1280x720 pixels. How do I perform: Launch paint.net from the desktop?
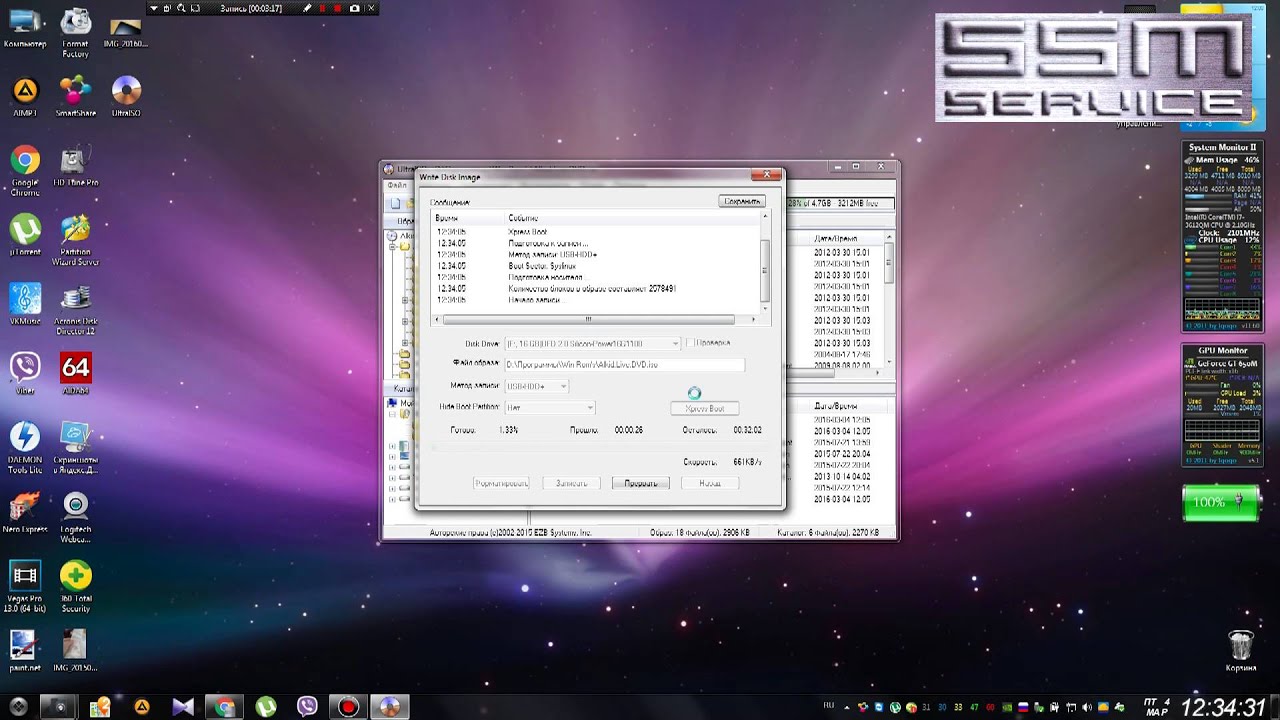point(25,650)
